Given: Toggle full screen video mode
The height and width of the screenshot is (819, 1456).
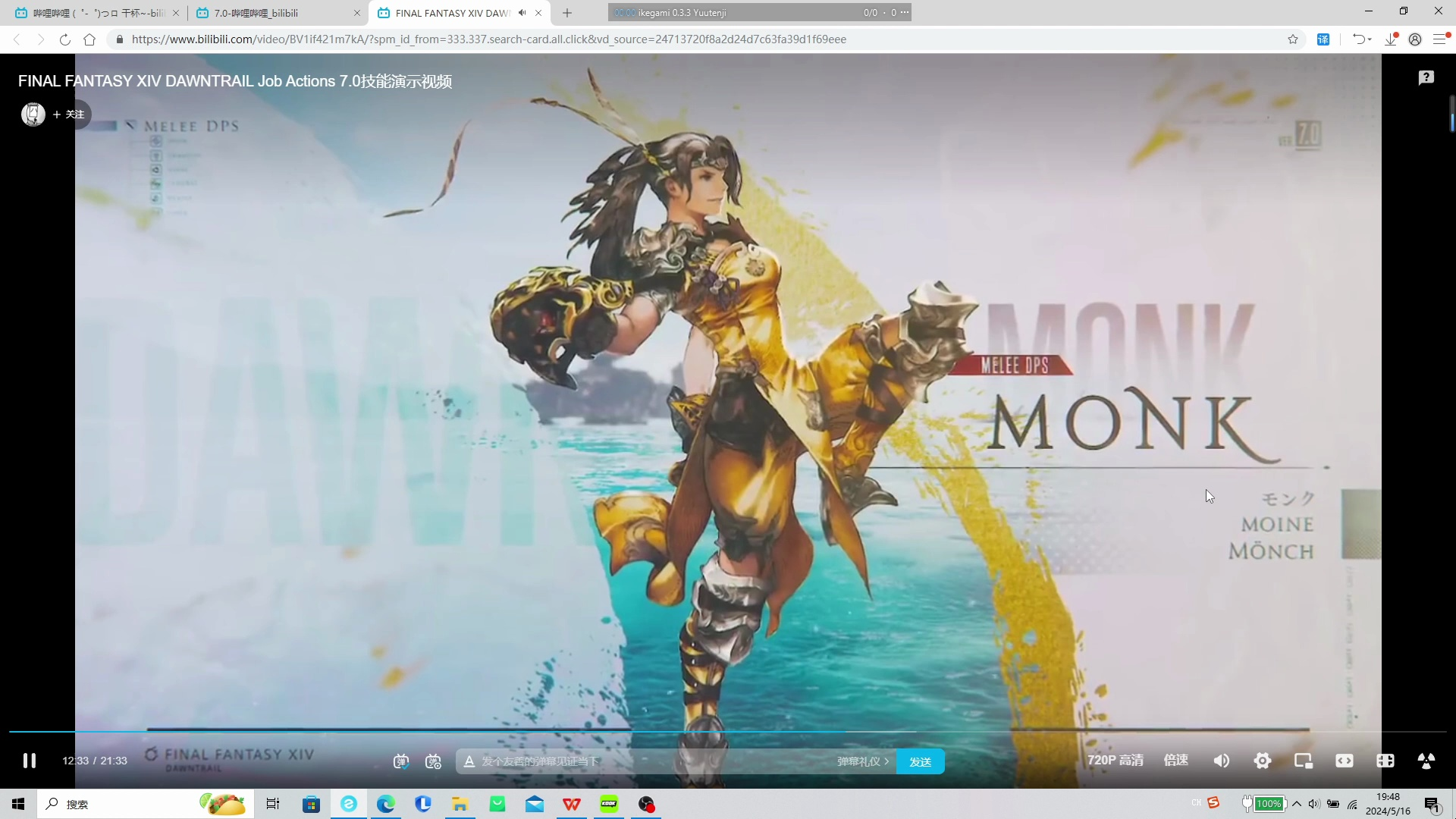Looking at the screenshot, I should (1426, 761).
